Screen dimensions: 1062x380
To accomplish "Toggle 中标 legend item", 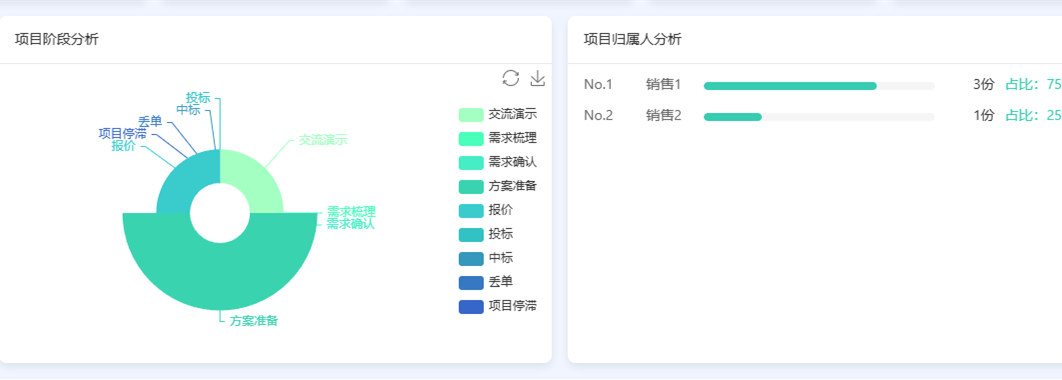I will coord(486,258).
